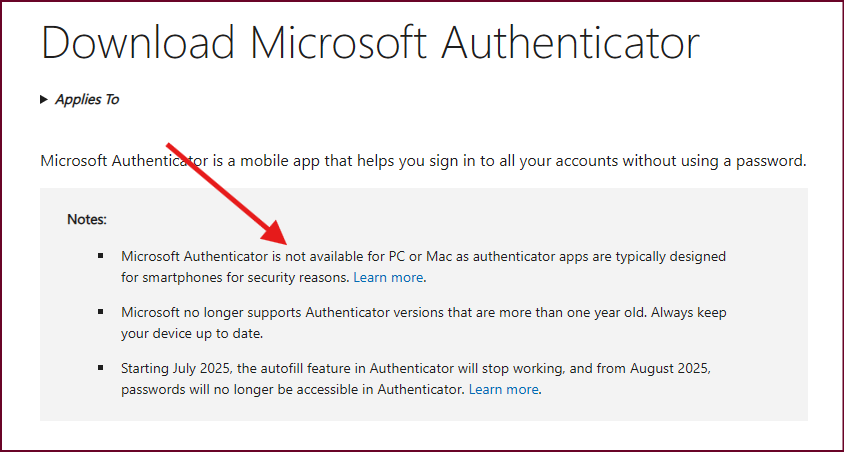The height and width of the screenshot is (452, 844).
Task: Click the bullet marker beside the PC or Mac note
Action: pyautogui.click(x=101, y=255)
